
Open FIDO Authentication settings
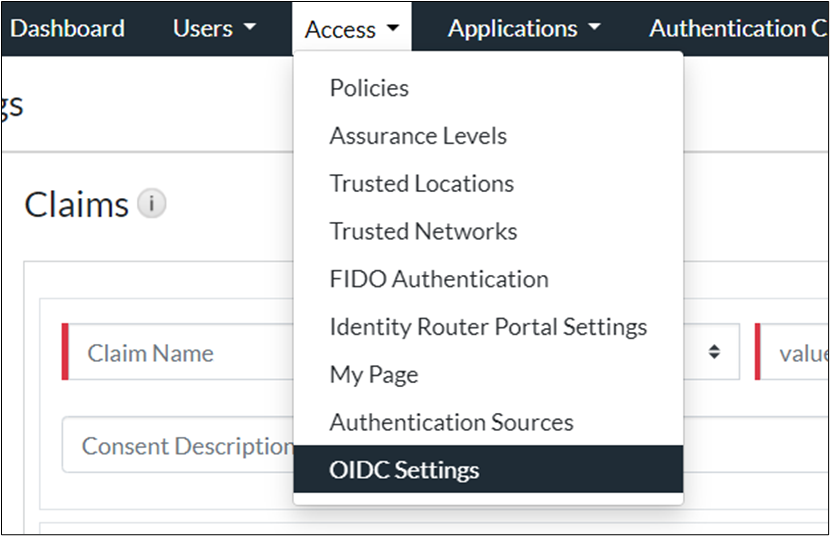click(438, 280)
